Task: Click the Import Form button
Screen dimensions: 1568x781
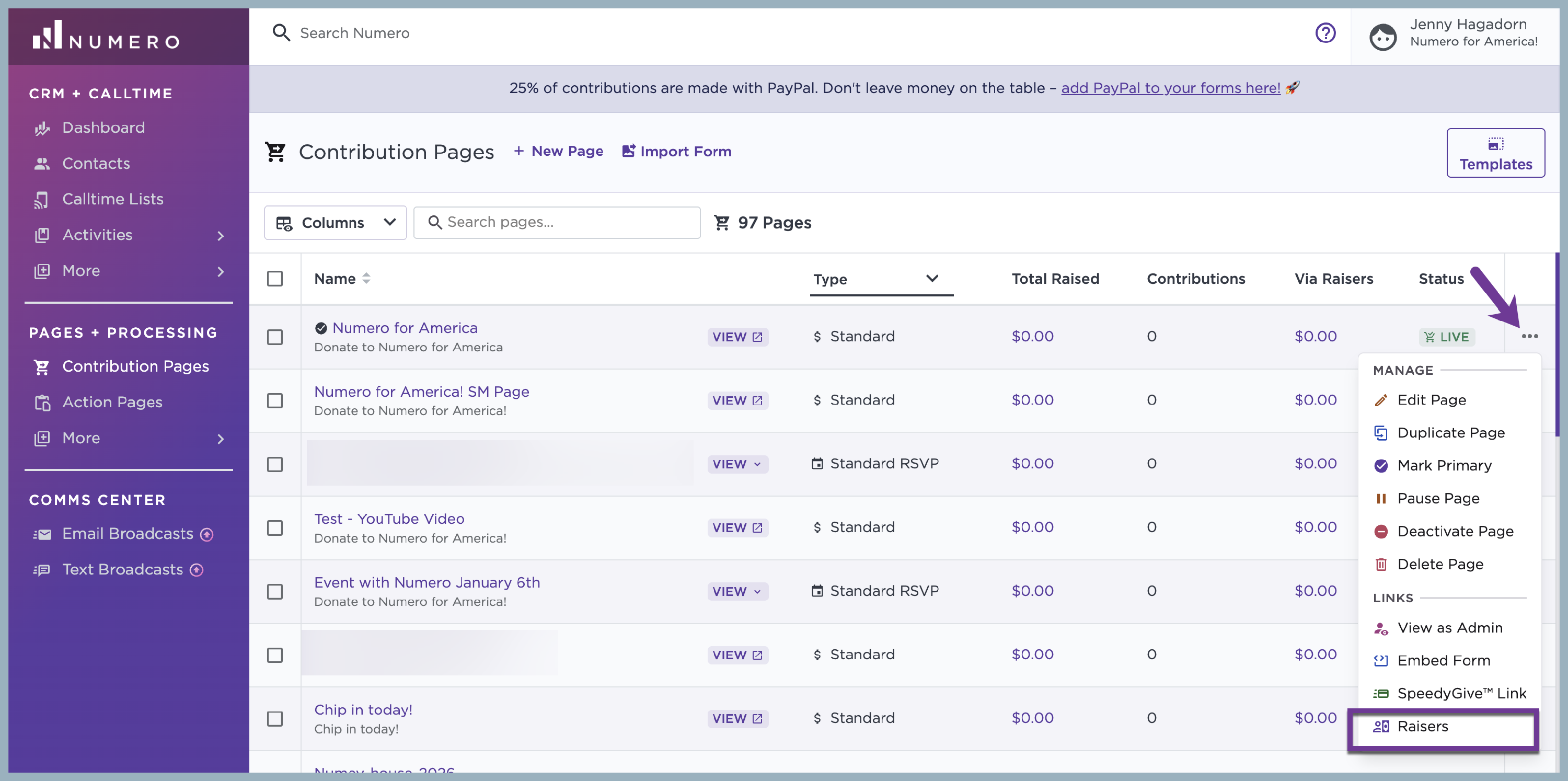Action: click(x=676, y=151)
